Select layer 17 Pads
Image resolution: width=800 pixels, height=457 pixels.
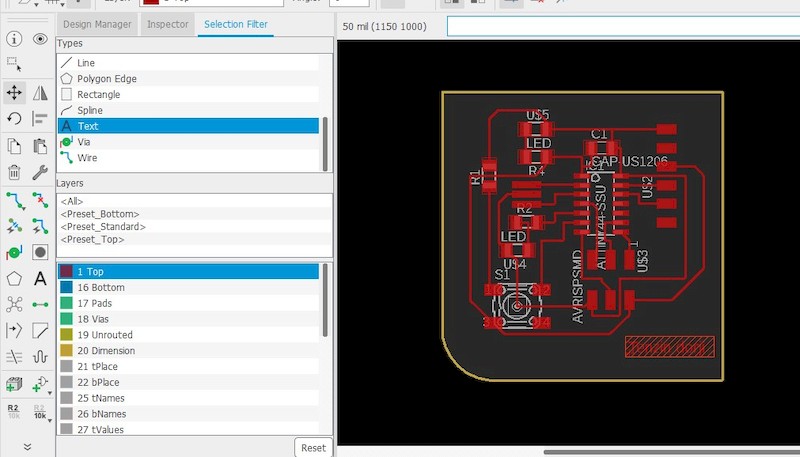pyautogui.click(x=188, y=303)
